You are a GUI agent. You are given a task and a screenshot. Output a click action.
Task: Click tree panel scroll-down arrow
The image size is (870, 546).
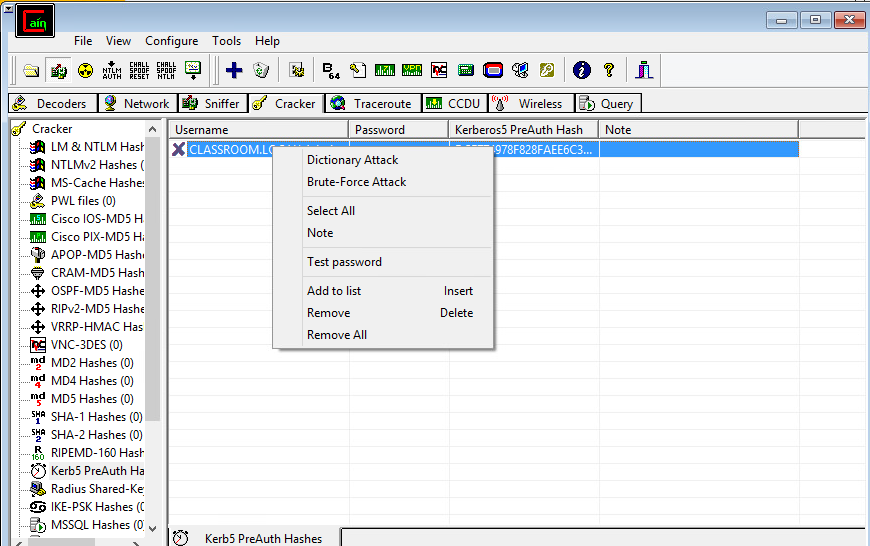pos(153,529)
